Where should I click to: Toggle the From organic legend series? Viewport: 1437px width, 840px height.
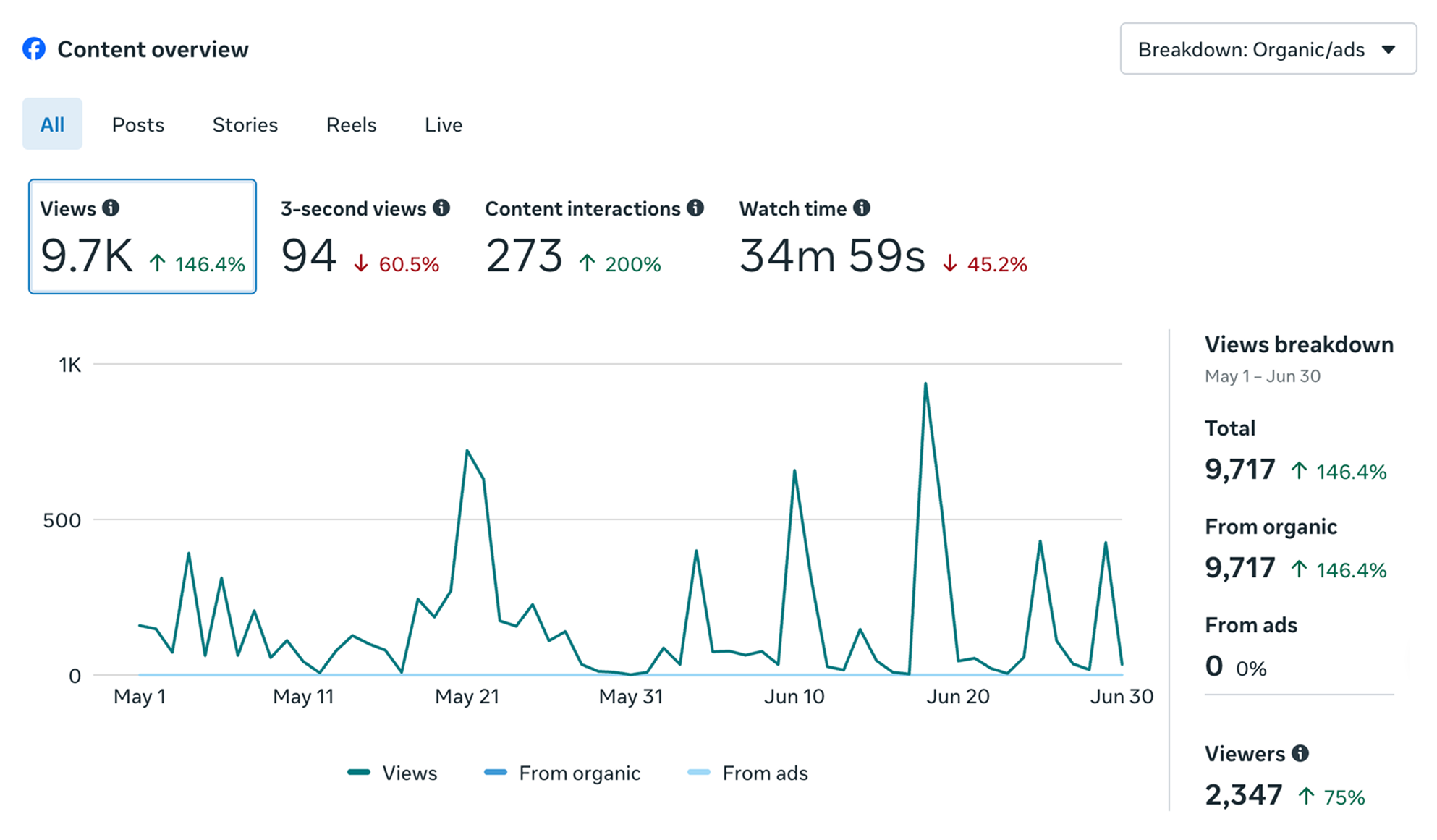tap(562, 773)
